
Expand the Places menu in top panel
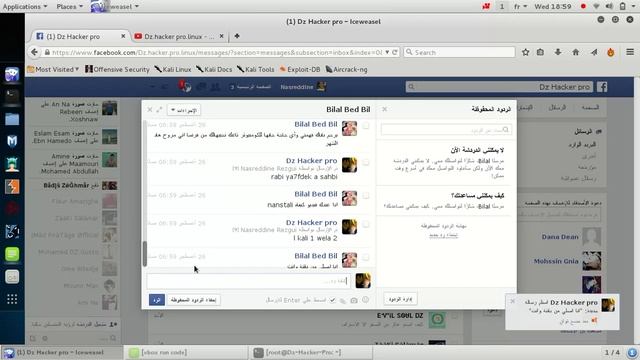coord(69,6)
